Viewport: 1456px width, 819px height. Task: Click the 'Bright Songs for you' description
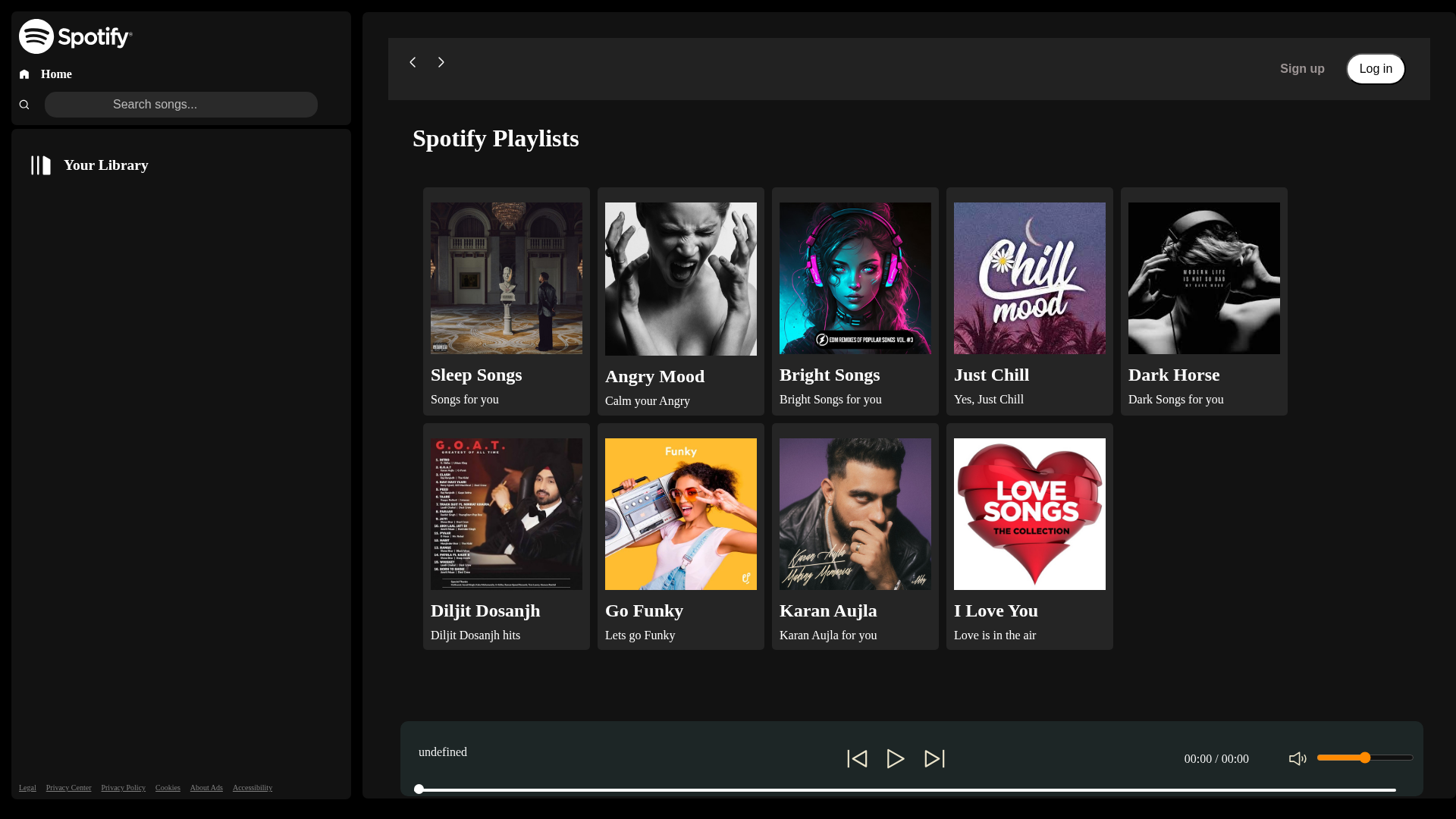tap(830, 400)
